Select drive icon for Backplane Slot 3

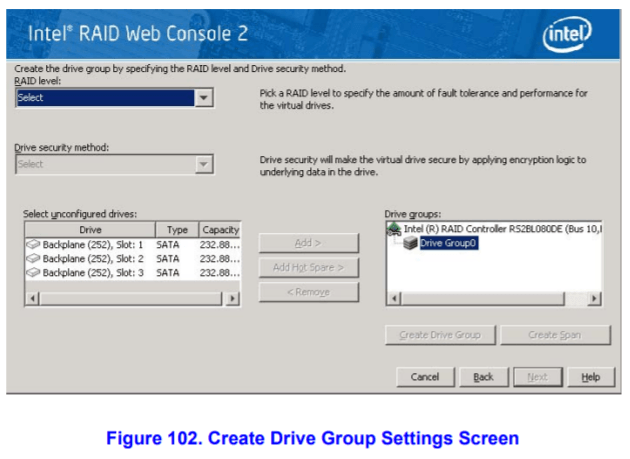click(x=33, y=273)
